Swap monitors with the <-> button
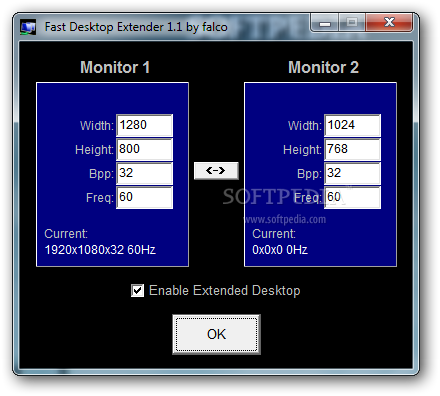Image resolution: width=440 pixels, height=396 pixels. (x=216, y=171)
